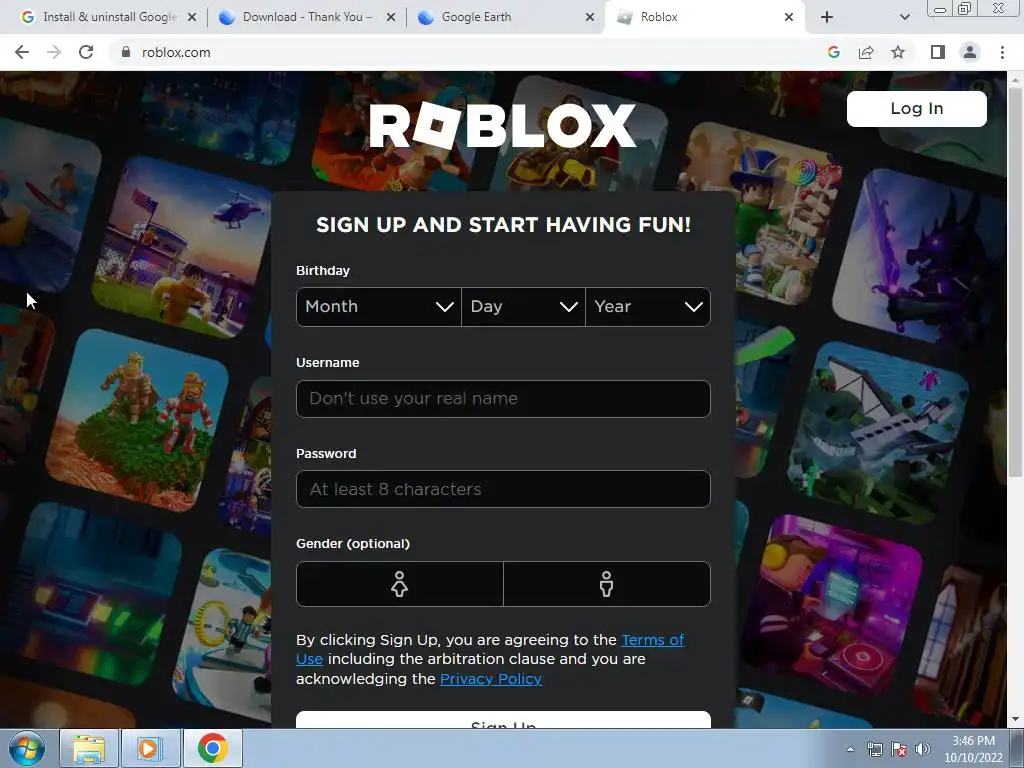Open Chrome's three-dot menu
1024x768 pixels.
(1002, 52)
